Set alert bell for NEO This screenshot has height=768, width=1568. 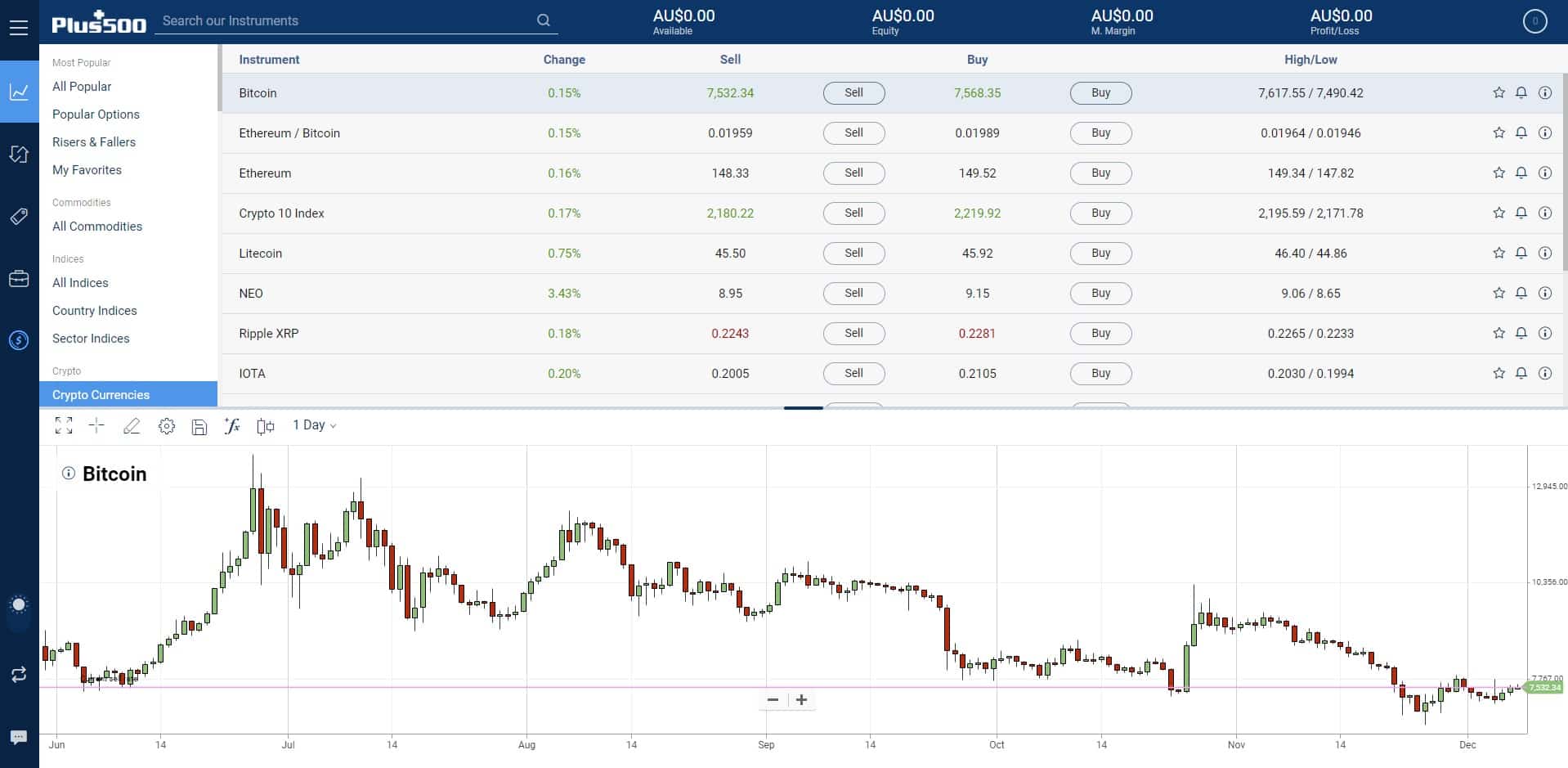(1521, 293)
